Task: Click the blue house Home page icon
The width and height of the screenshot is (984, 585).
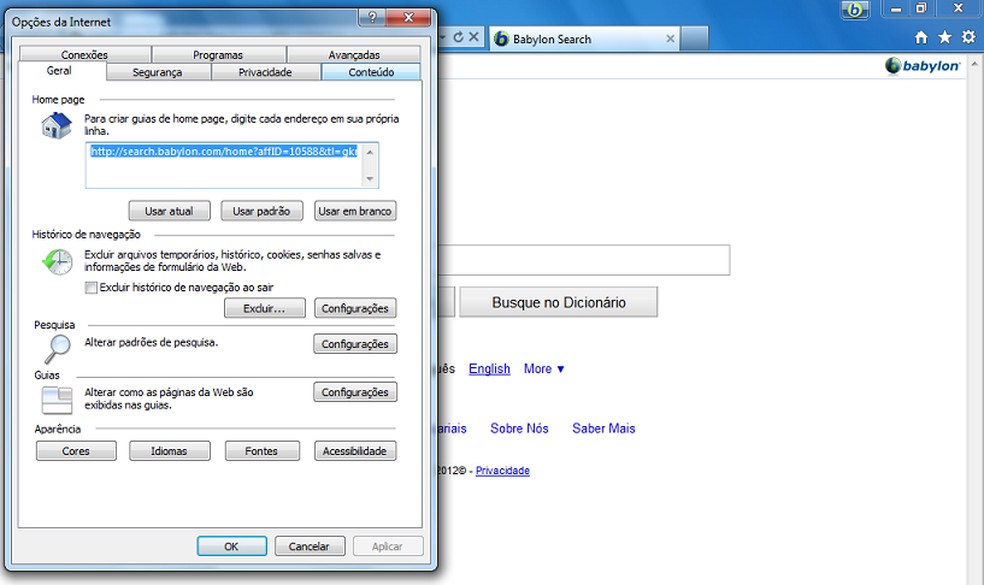Action: [56, 125]
